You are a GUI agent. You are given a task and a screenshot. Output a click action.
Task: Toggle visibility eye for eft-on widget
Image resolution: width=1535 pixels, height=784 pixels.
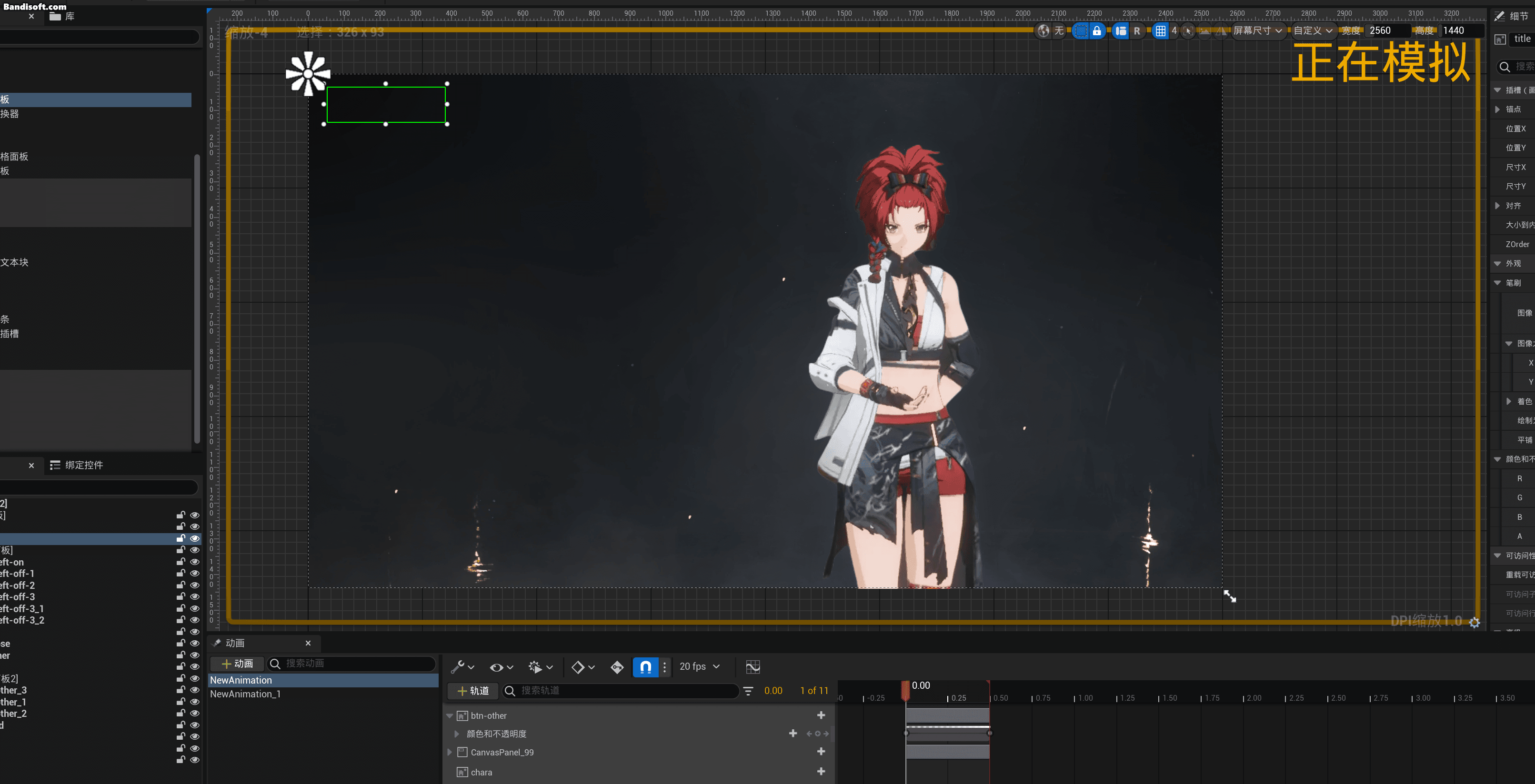click(x=194, y=562)
